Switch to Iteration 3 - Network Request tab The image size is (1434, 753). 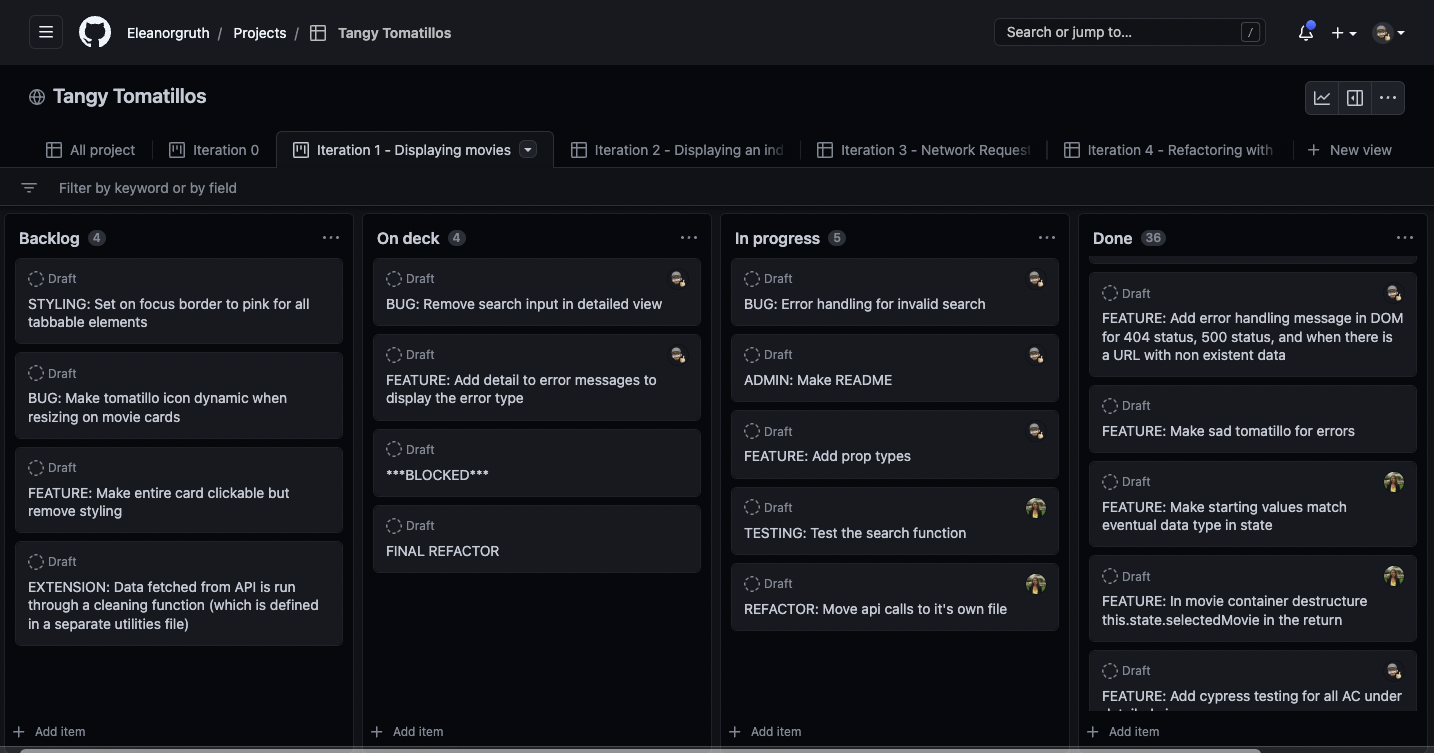point(923,150)
